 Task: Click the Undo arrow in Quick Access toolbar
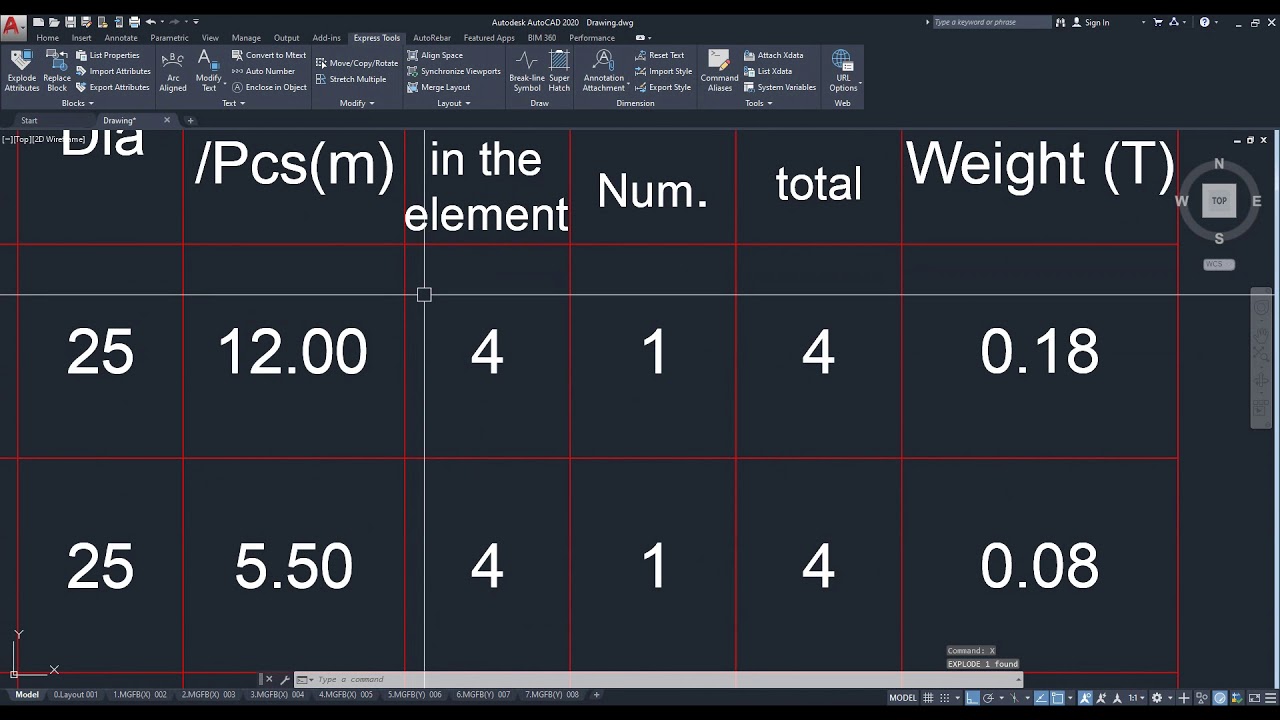tap(151, 22)
